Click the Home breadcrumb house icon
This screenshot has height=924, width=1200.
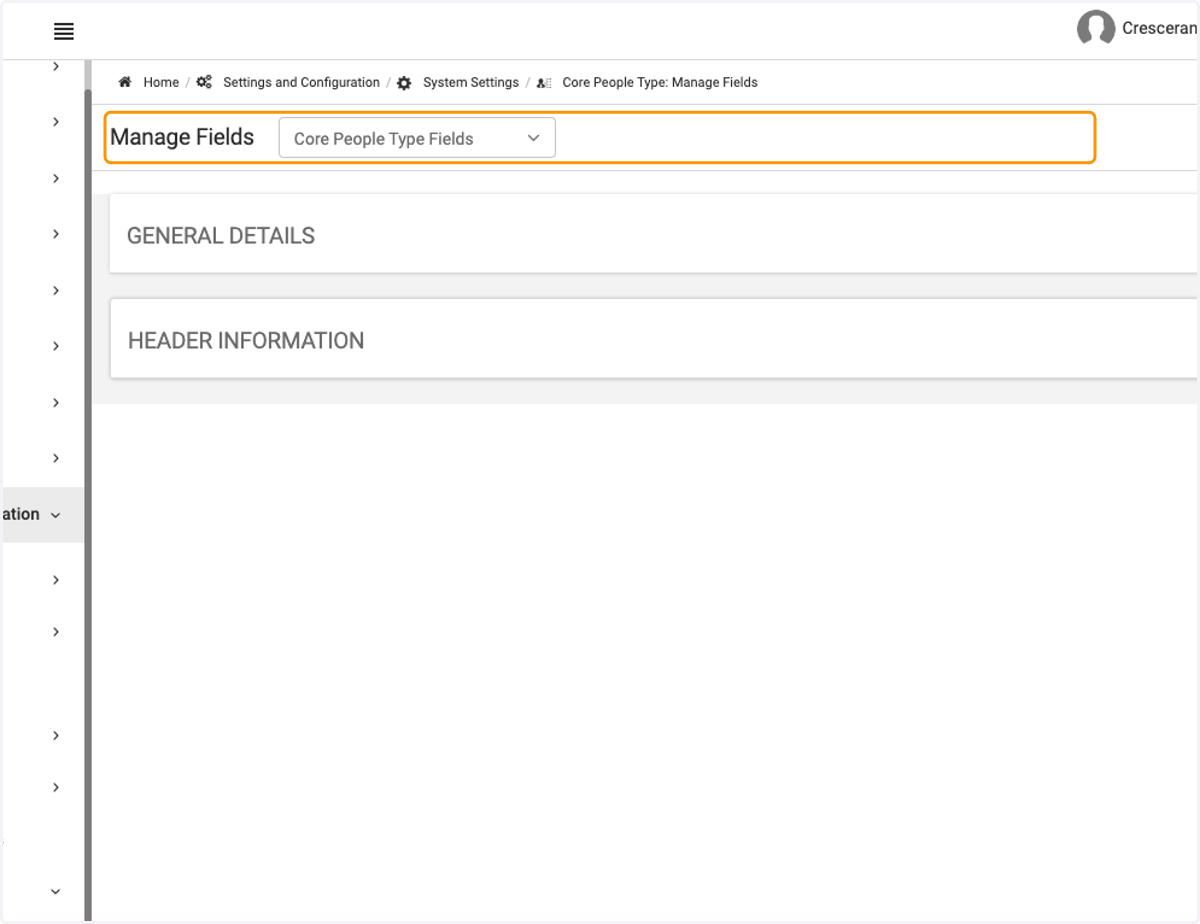(125, 82)
